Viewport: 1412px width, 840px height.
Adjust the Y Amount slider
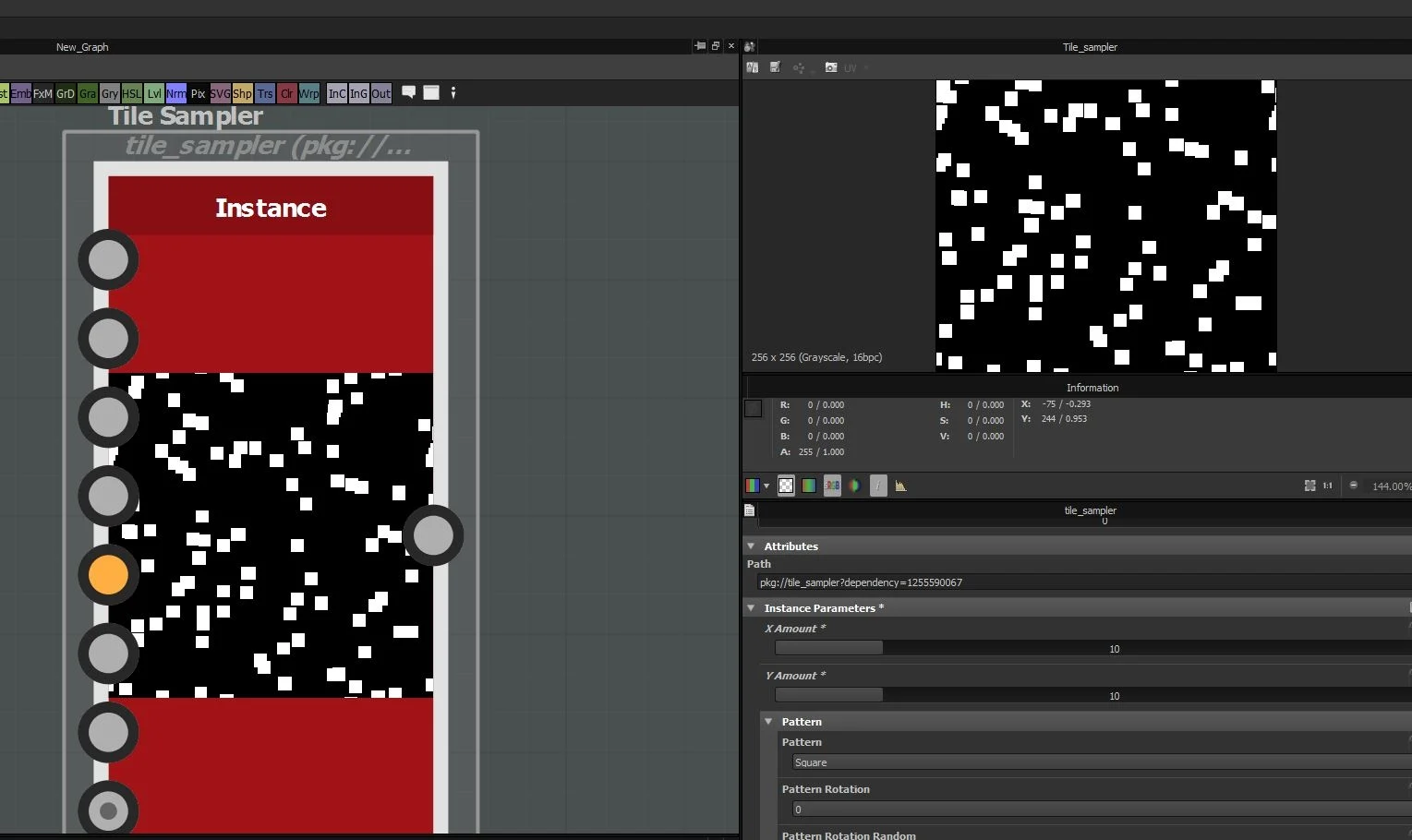tap(1093, 695)
